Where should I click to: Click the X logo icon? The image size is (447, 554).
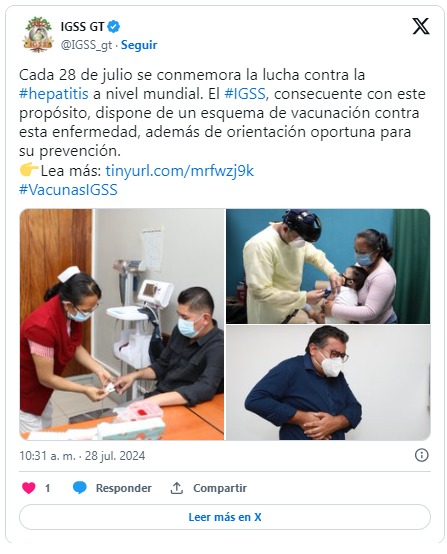coord(421,26)
